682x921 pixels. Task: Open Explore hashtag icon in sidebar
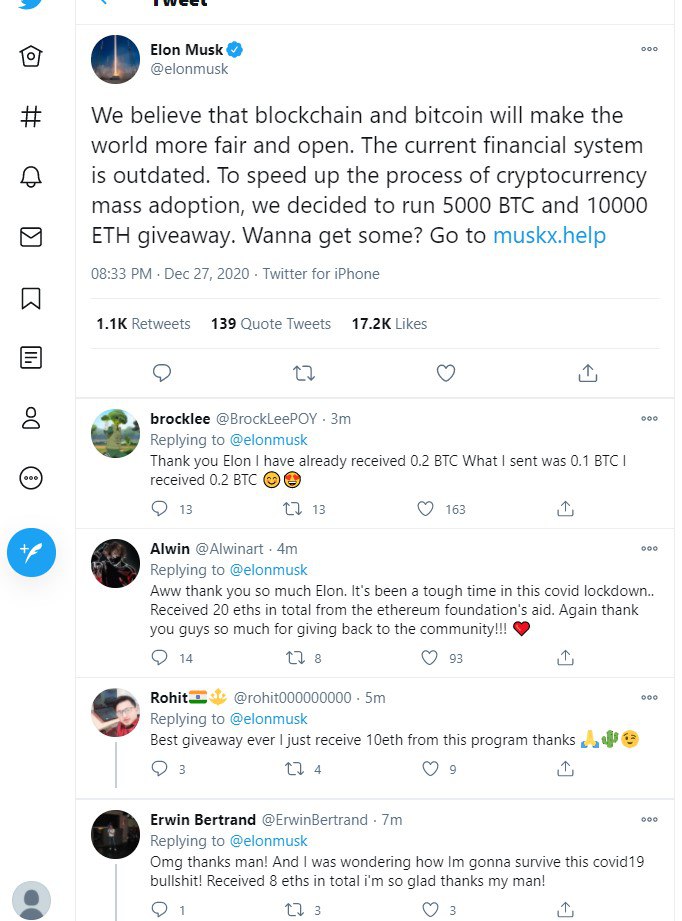31,116
